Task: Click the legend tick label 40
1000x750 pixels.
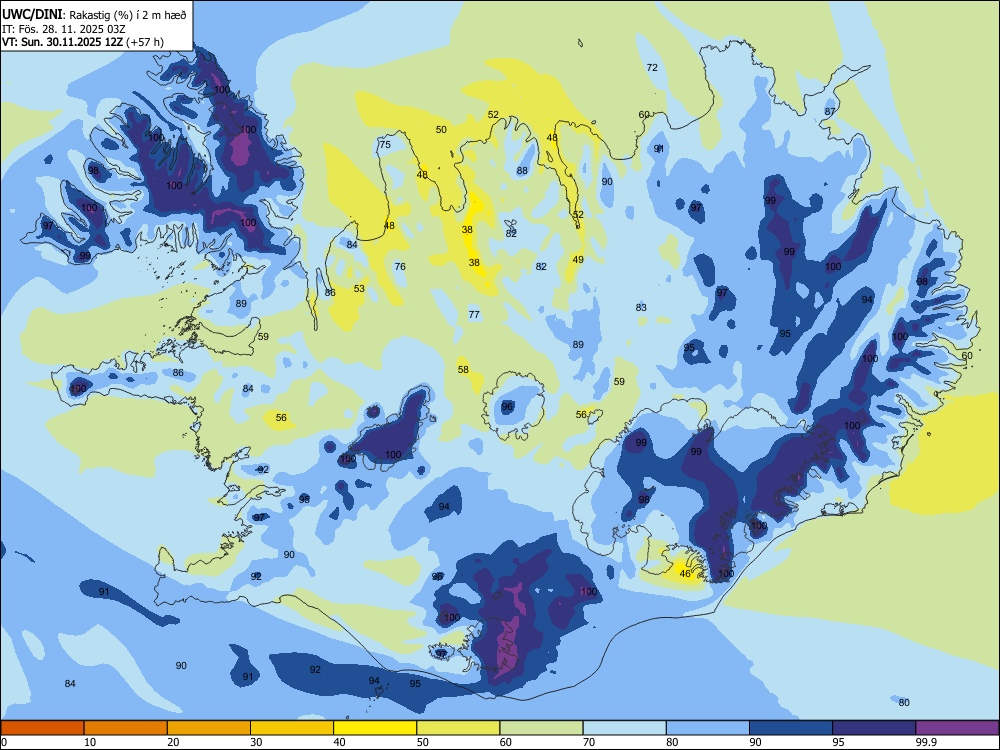Action: click(340, 742)
